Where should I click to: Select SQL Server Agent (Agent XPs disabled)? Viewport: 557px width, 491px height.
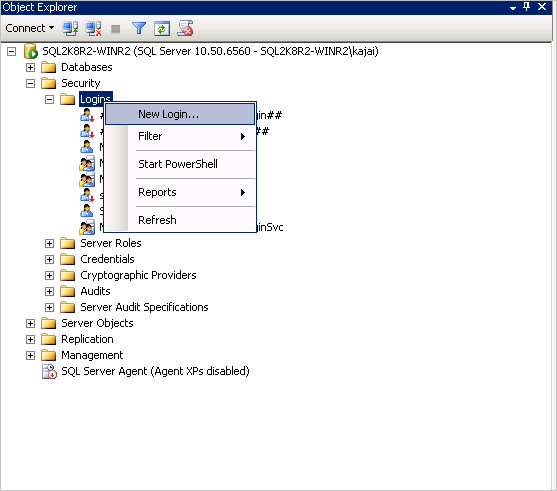click(155, 371)
